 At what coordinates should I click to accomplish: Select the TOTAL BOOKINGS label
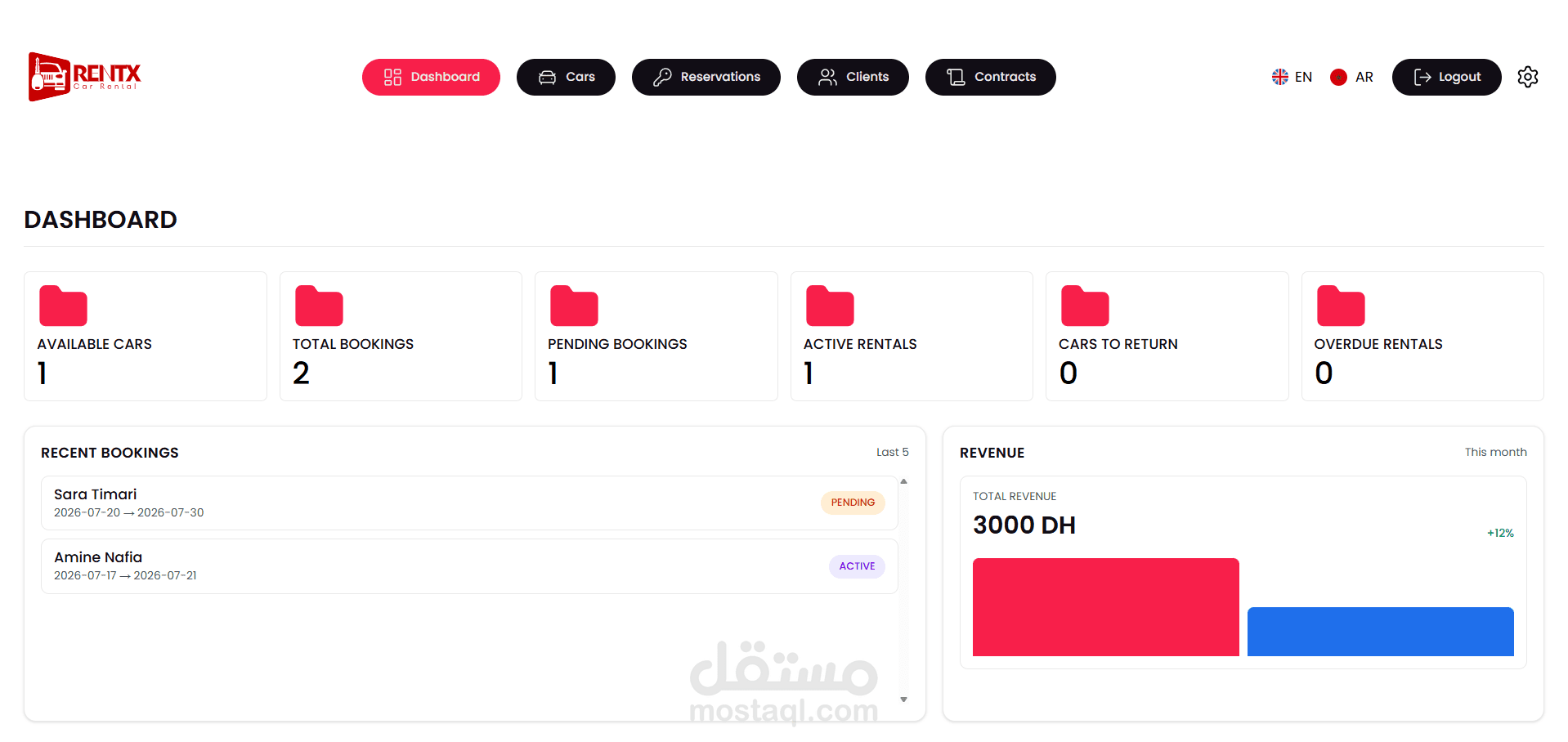(x=353, y=344)
